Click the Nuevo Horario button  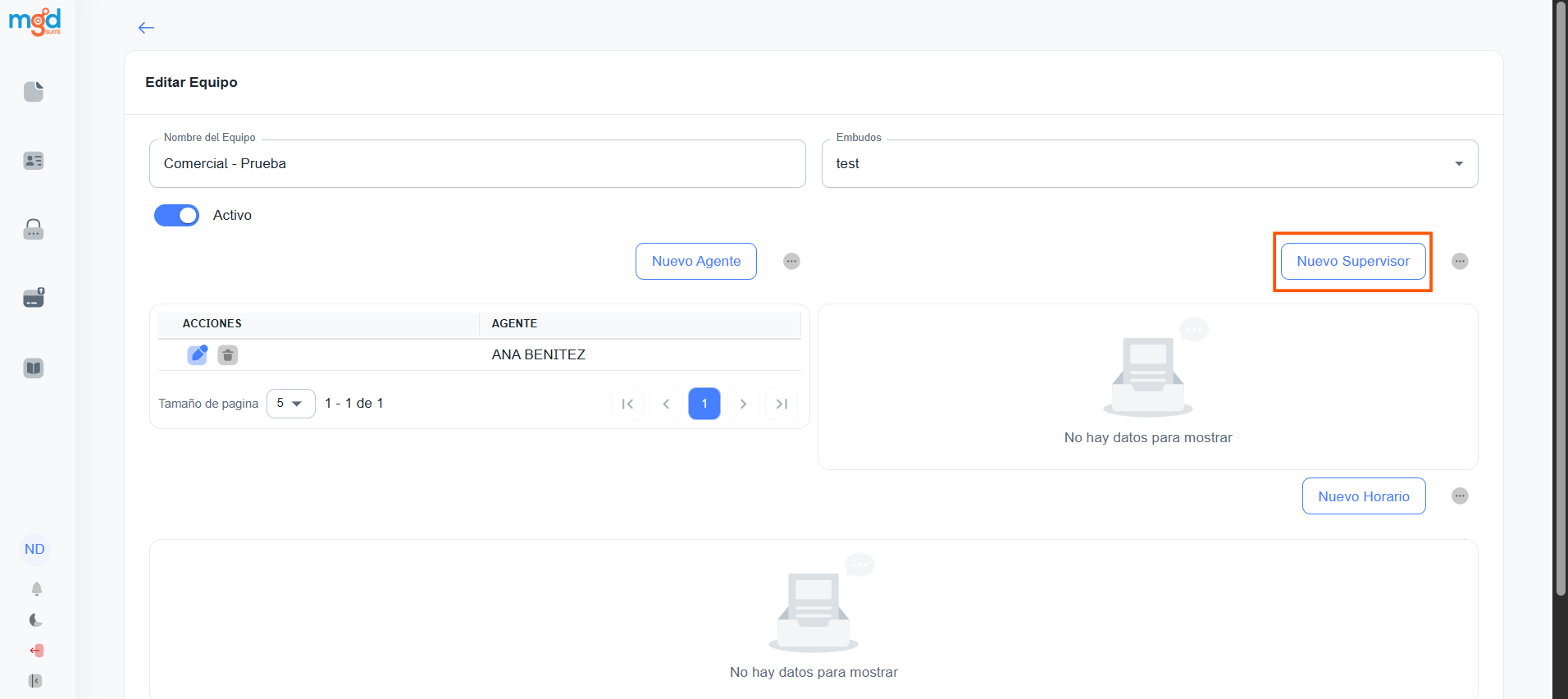(x=1363, y=496)
